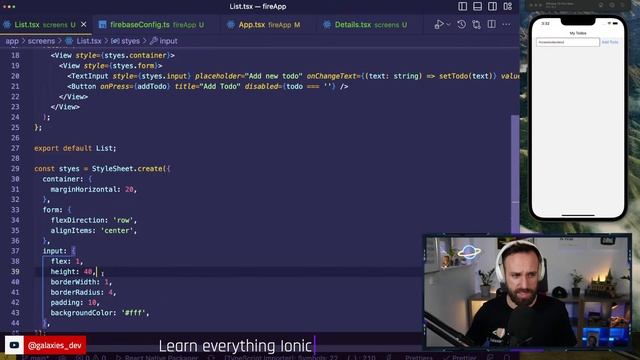Click 'borderWidth: 1,' line
The image size is (640, 360).
81,282
